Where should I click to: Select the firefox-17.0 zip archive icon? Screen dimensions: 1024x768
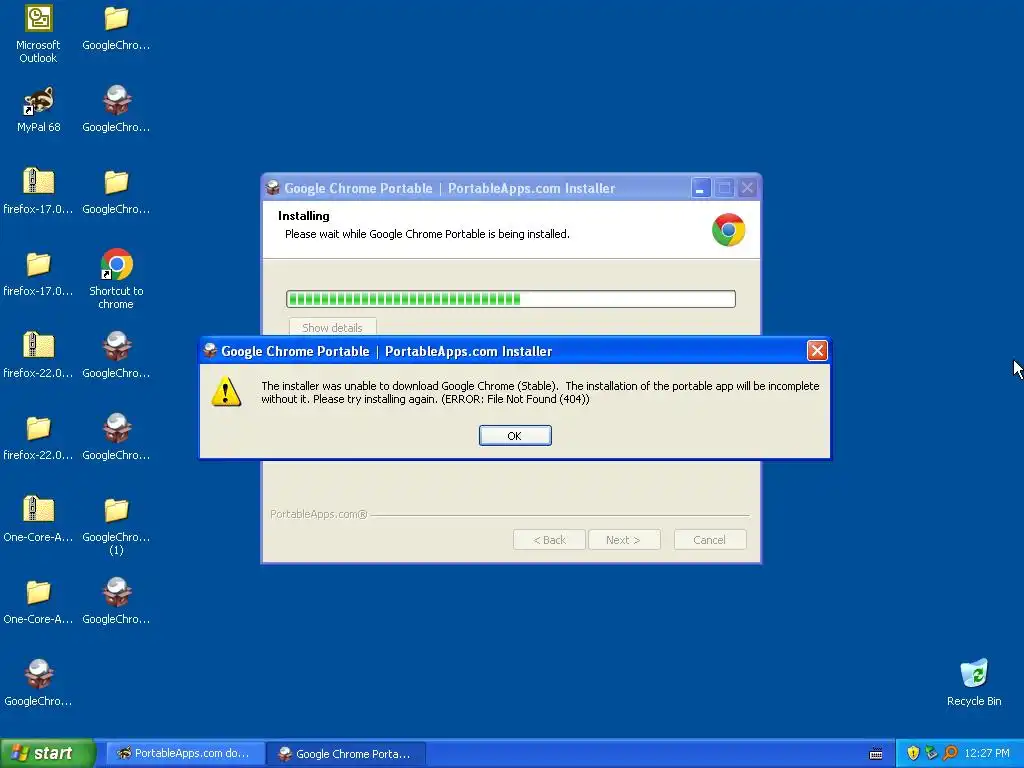[38, 191]
